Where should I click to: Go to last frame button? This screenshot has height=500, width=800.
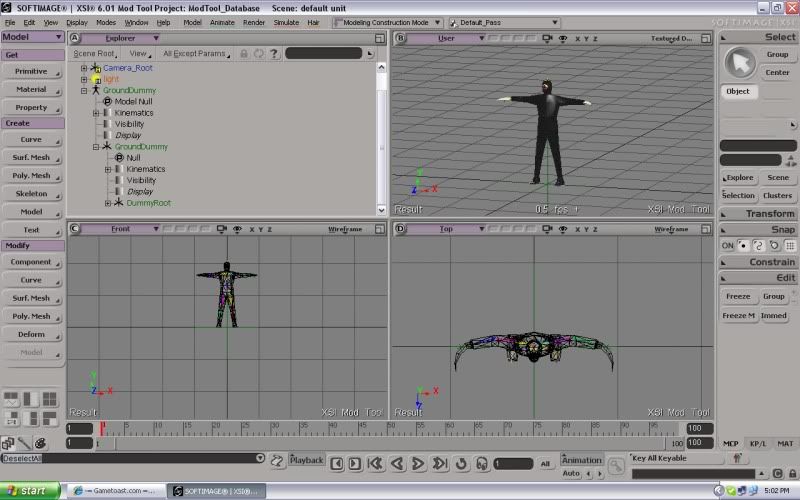coord(439,463)
